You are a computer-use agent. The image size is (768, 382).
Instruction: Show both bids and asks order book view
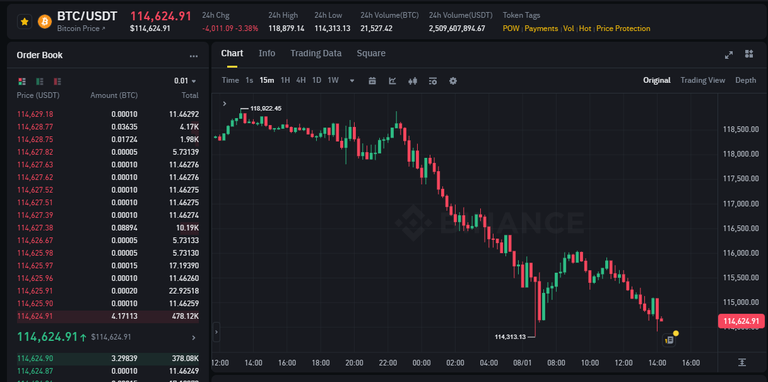(x=22, y=81)
